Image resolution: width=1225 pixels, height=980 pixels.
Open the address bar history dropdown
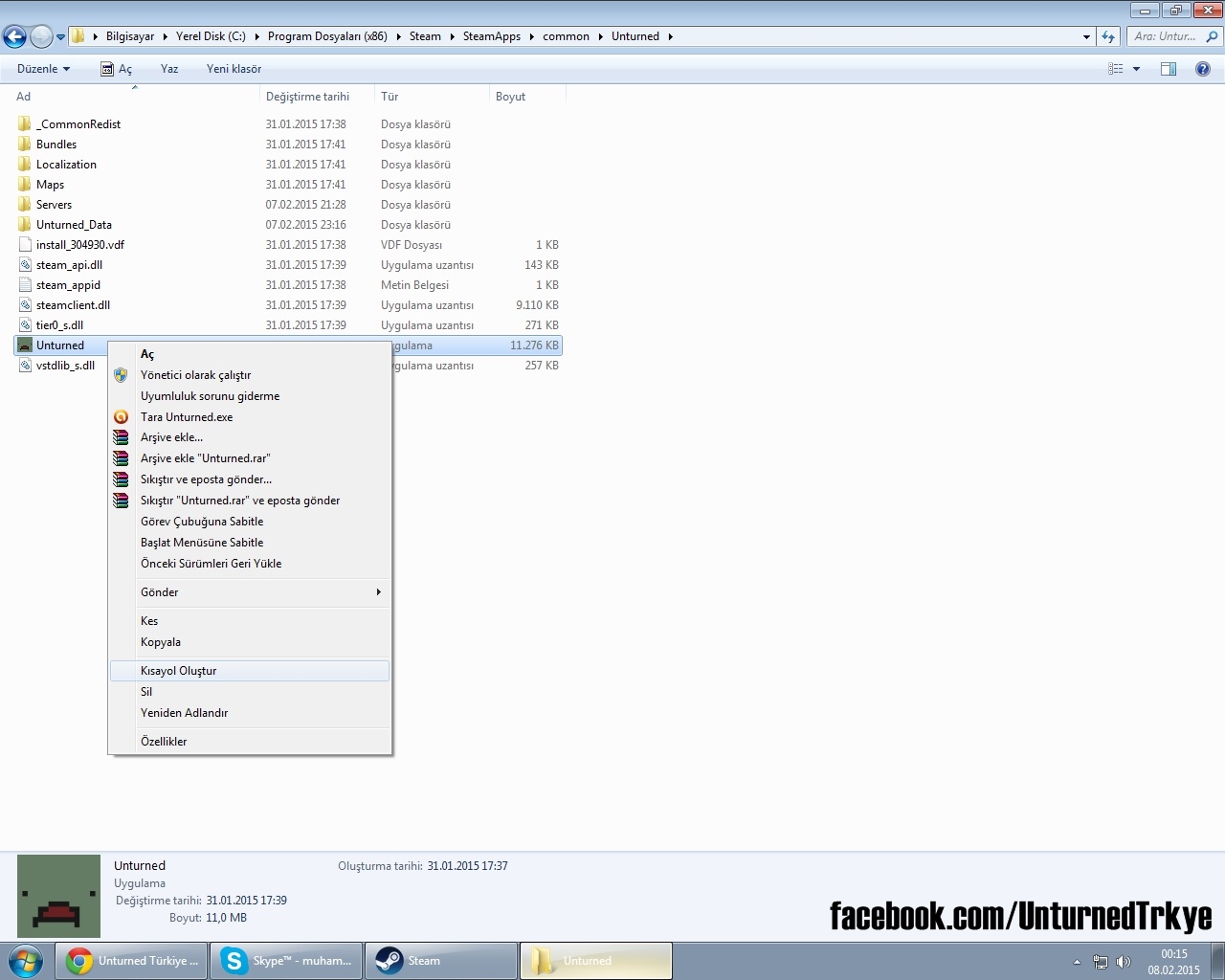(x=1086, y=36)
